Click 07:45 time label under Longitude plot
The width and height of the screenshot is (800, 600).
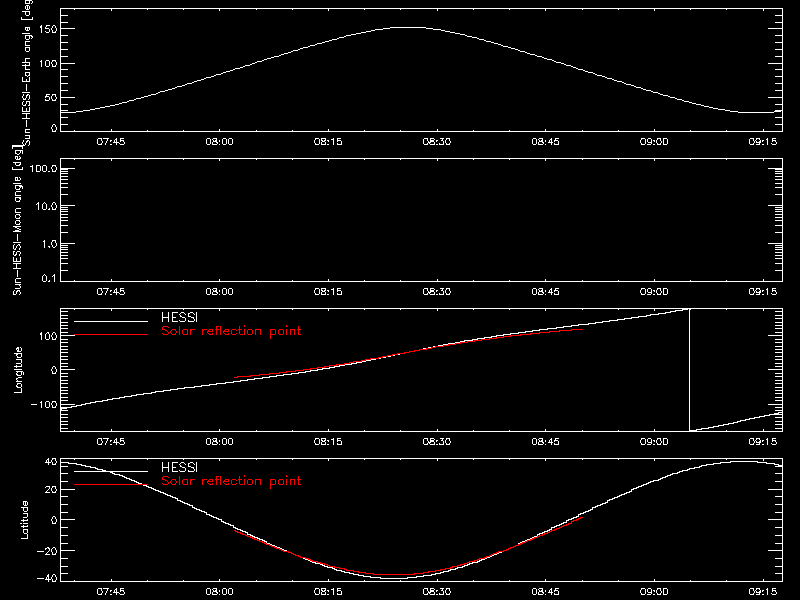[111, 442]
